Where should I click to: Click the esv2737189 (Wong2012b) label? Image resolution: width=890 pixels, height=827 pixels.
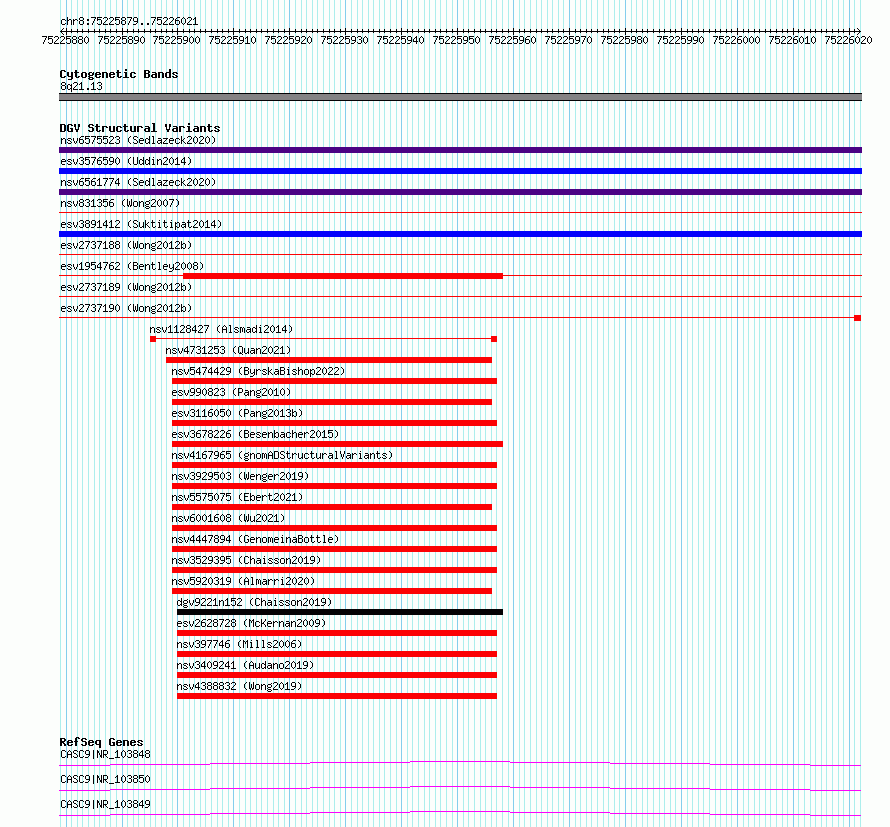tap(126, 287)
